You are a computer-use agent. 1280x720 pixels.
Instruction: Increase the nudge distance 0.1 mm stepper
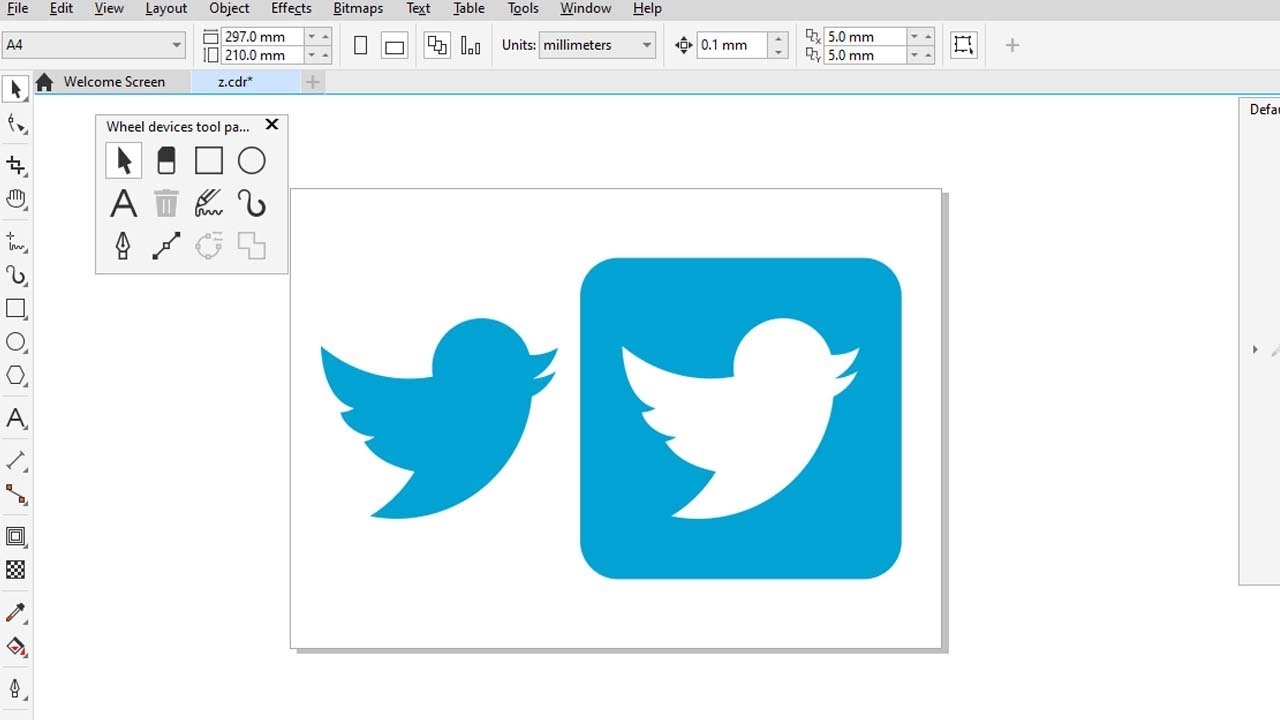(x=780, y=39)
